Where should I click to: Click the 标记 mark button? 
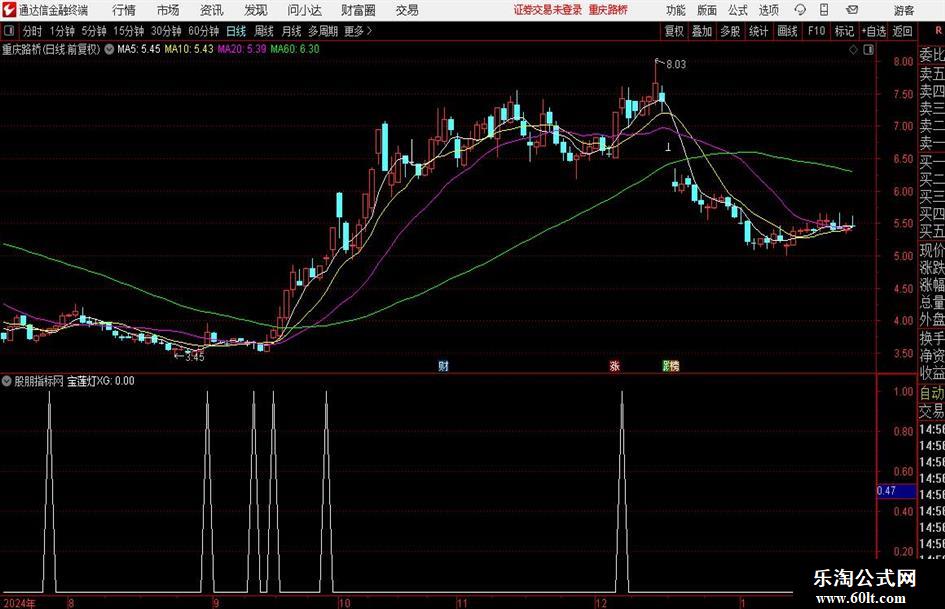coord(844,31)
